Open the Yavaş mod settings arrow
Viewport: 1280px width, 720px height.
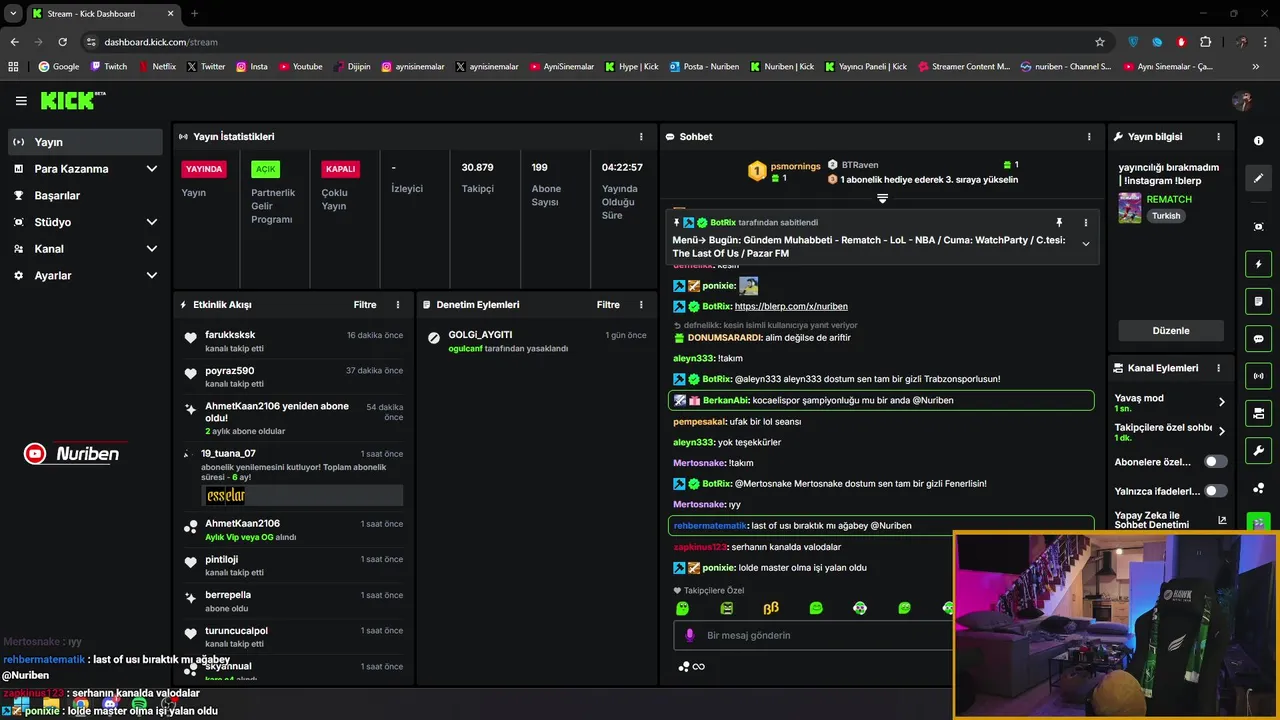coord(1221,402)
